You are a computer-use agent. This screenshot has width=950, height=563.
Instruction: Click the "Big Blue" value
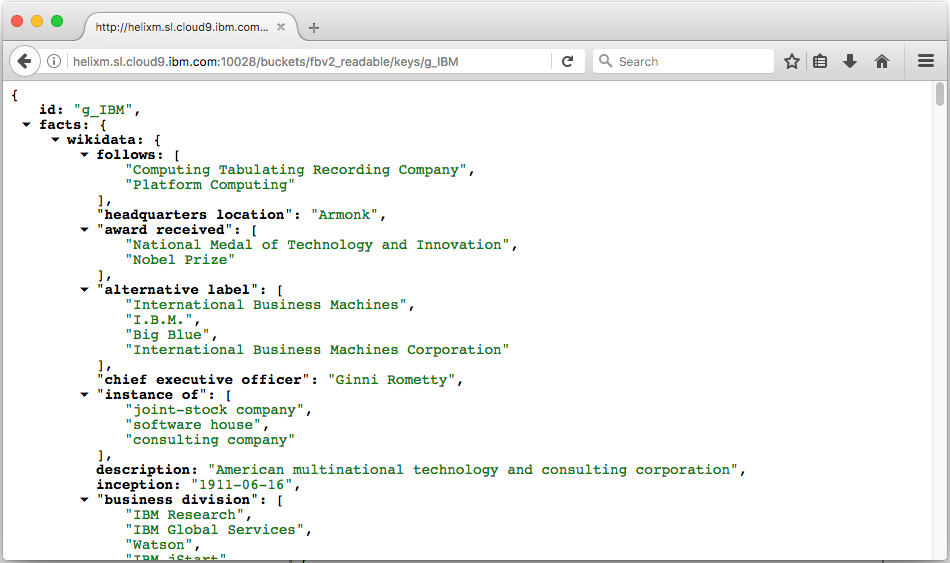tap(167, 335)
